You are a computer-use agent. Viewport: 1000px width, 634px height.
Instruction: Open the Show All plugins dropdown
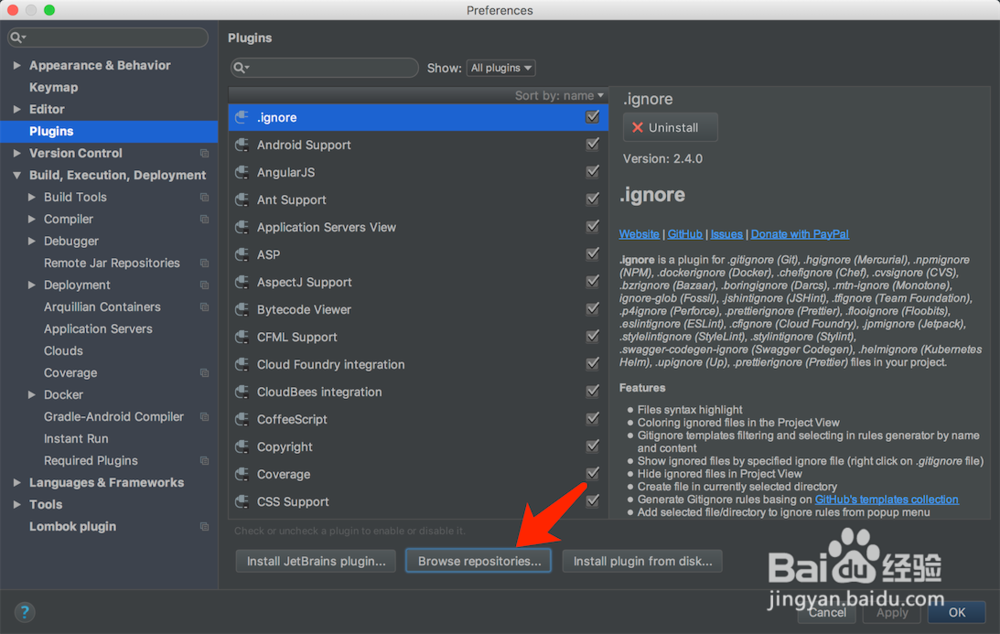click(x=501, y=68)
